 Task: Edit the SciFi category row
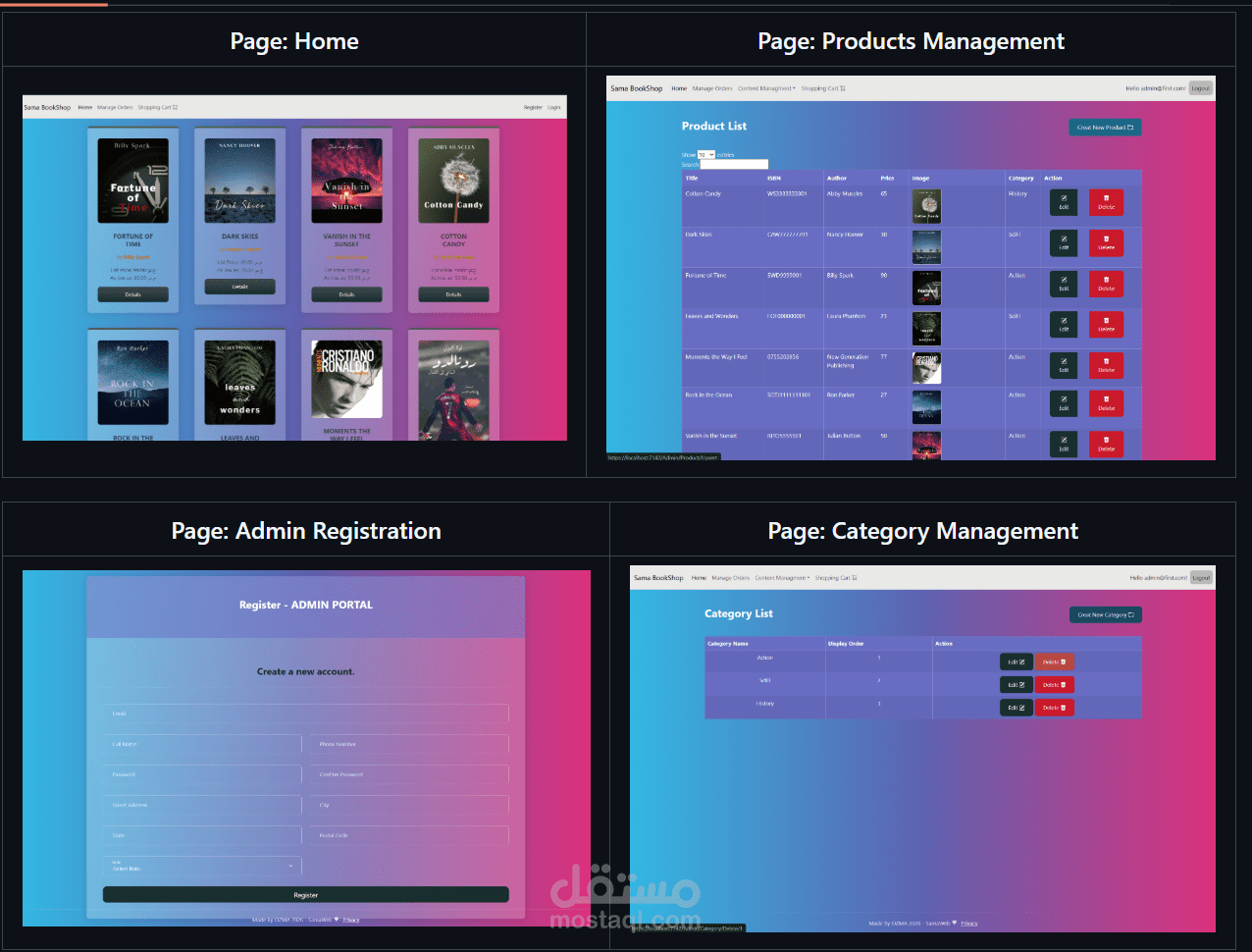tap(1017, 684)
